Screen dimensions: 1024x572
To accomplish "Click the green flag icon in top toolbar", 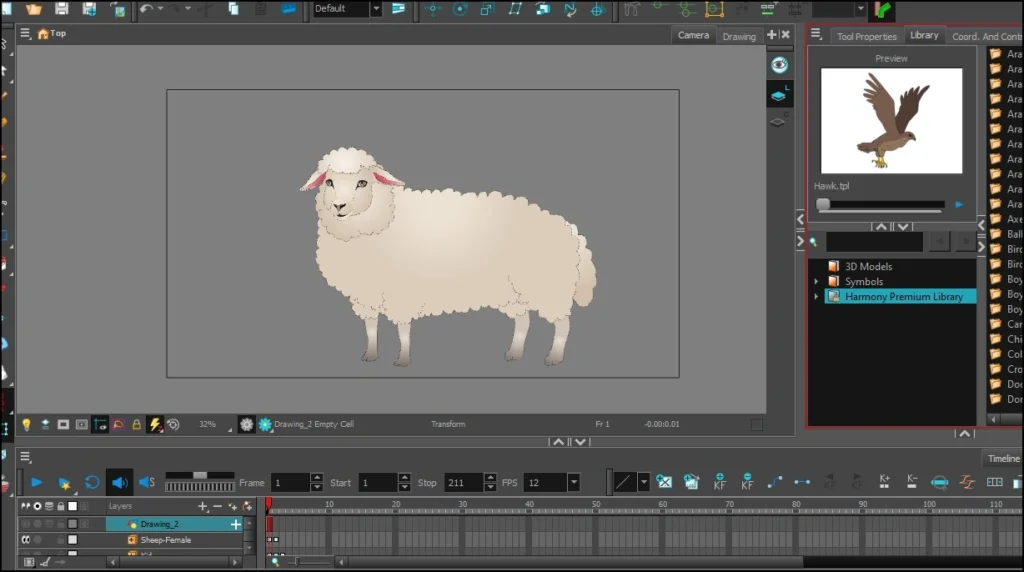I will coord(883,9).
